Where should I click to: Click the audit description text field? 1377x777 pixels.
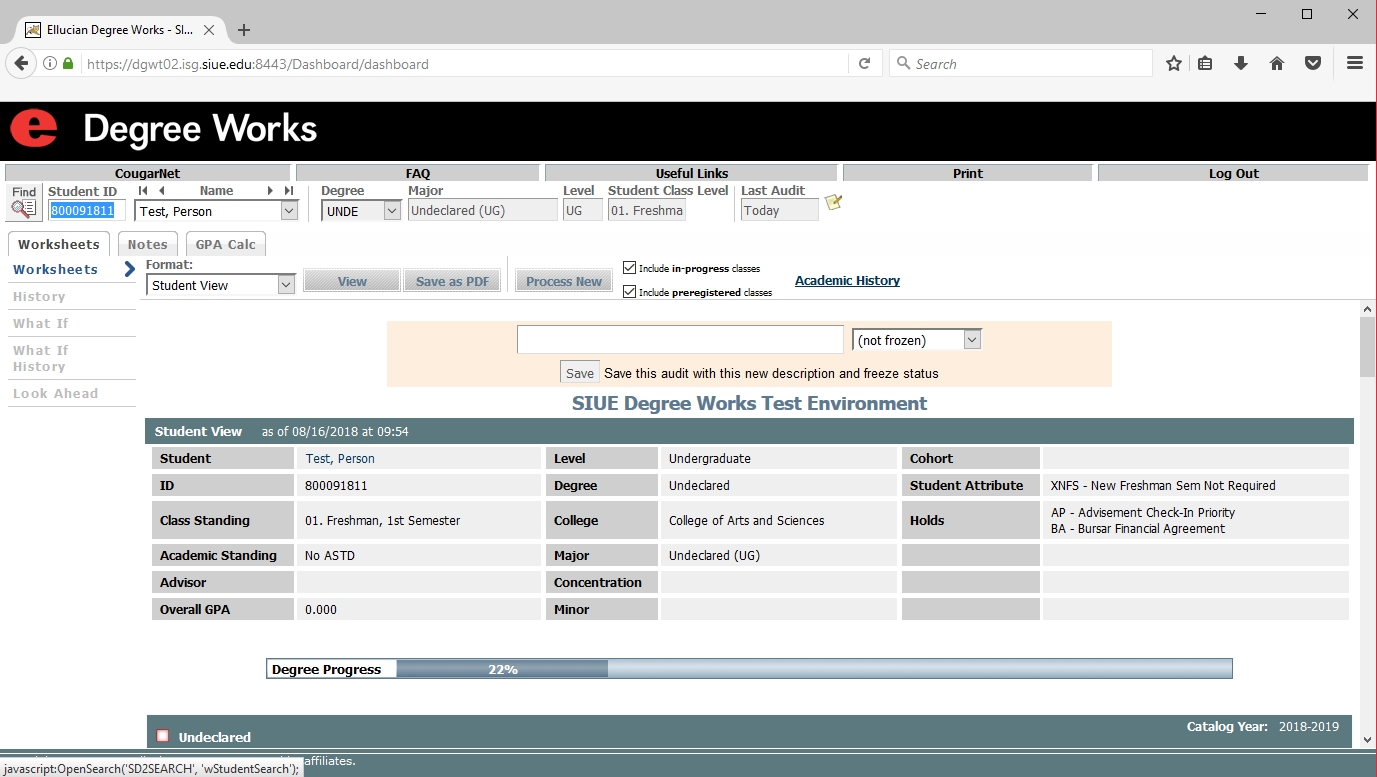pyautogui.click(x=680, y=340)
